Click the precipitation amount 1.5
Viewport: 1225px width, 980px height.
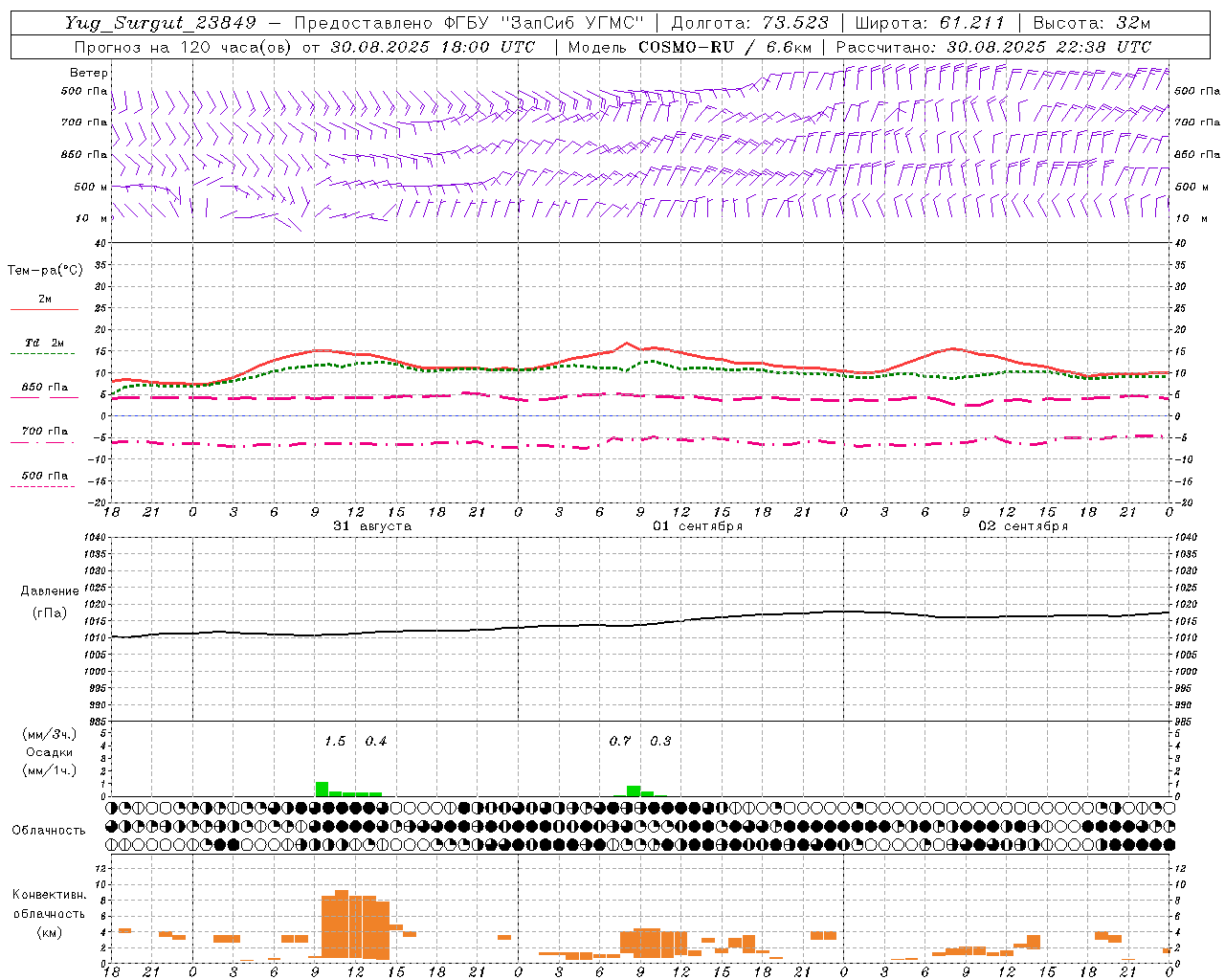click(335, 741)
